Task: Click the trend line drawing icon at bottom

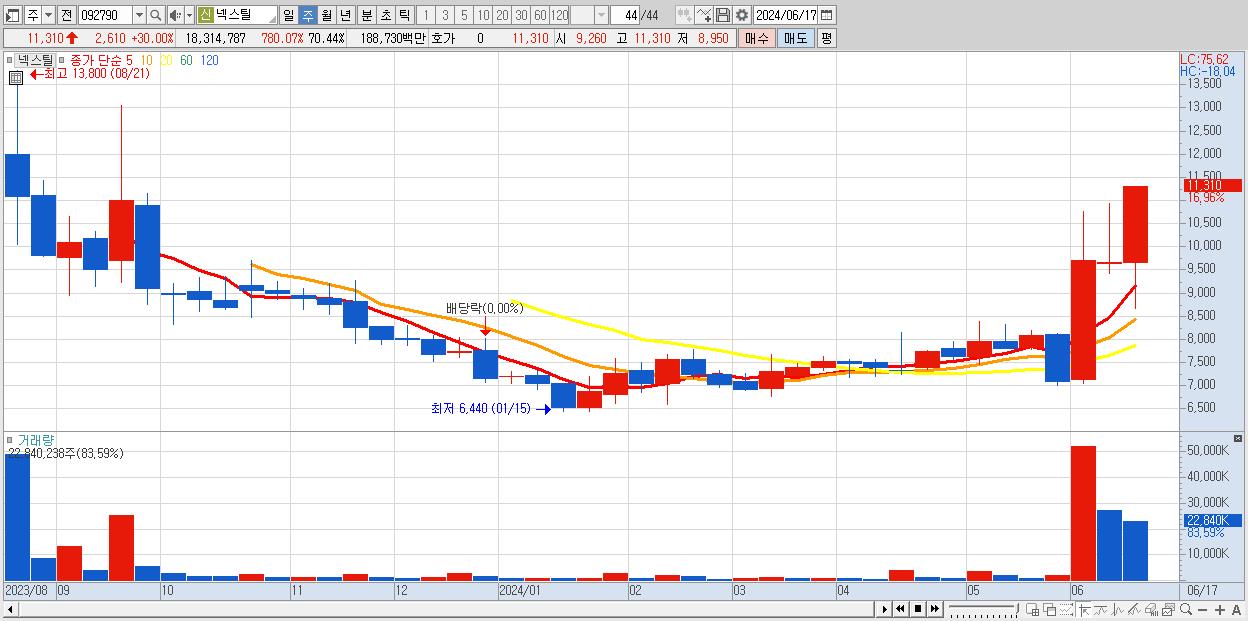Action: coord(1102,609)
